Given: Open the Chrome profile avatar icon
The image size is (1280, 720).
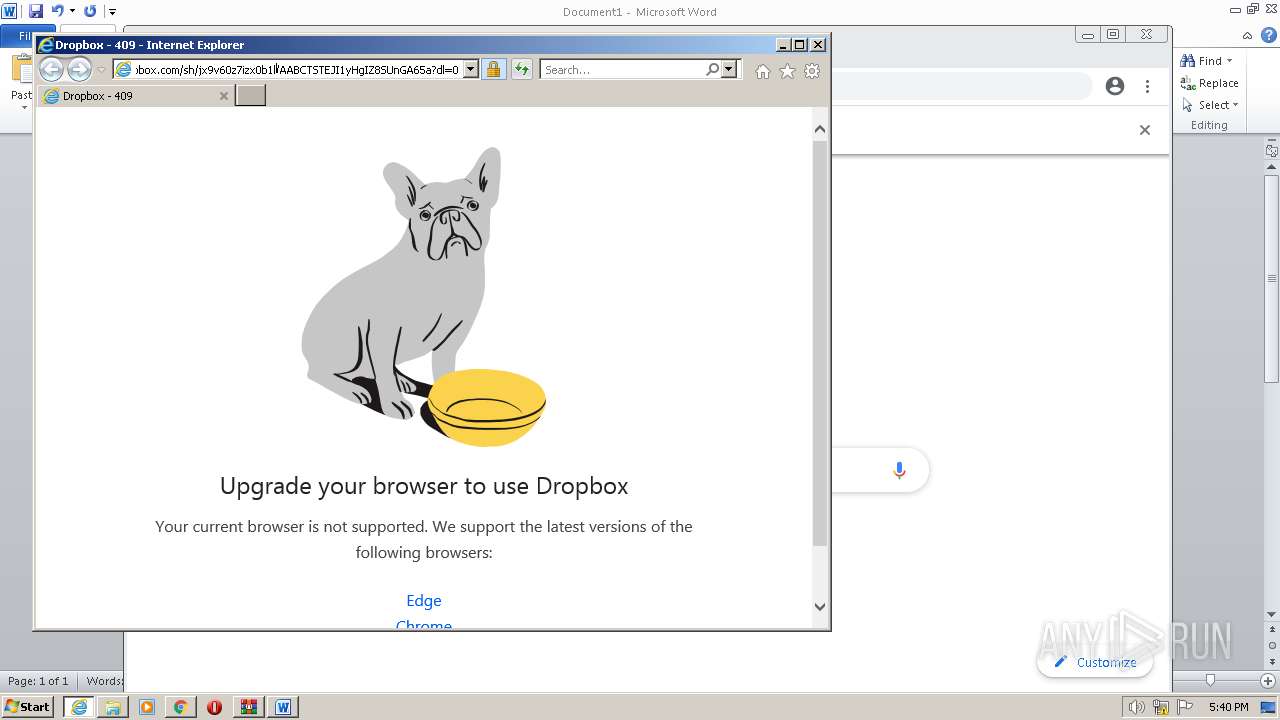Looking at the screenshot, I should pyautogui.click(x=1115, y=86).
